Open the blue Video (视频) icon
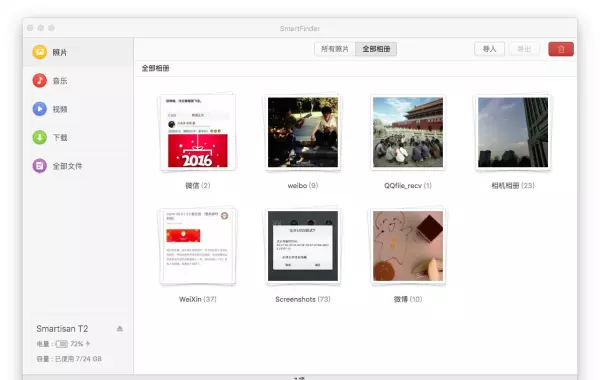Screen dimensions: 600x380 [39, 109]
